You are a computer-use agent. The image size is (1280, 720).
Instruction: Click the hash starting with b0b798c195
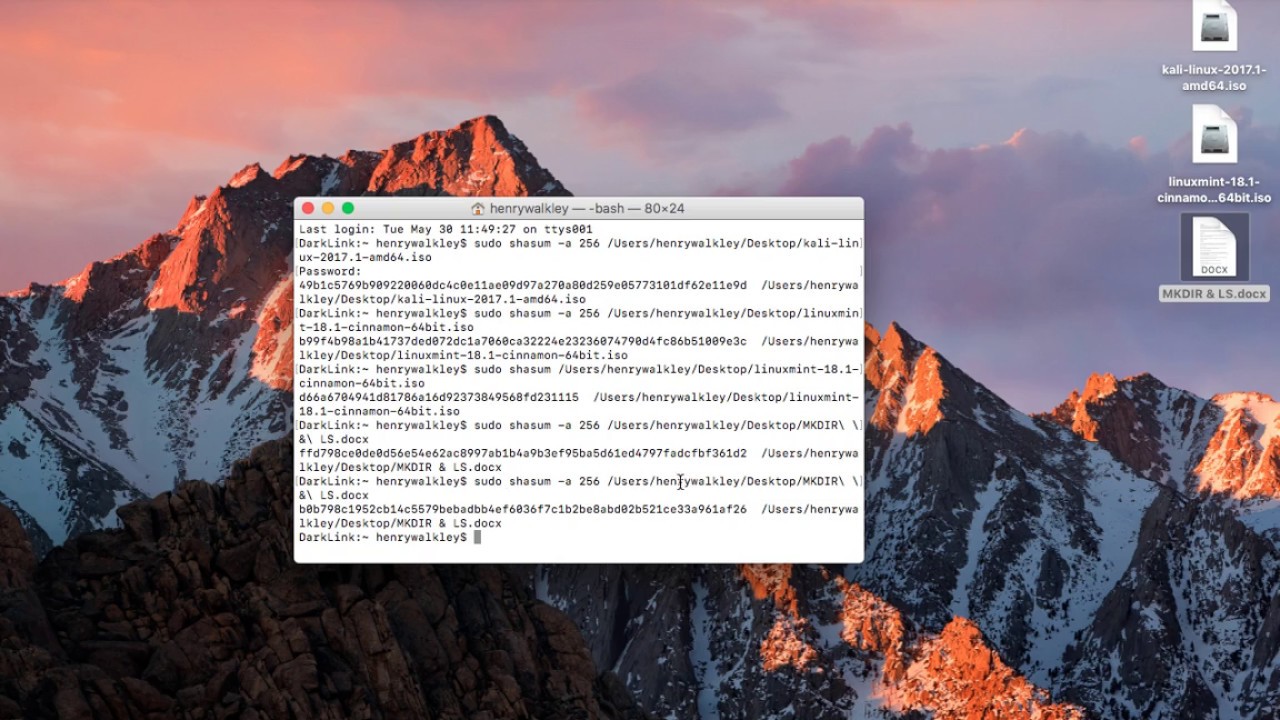[x=523, y=509]
